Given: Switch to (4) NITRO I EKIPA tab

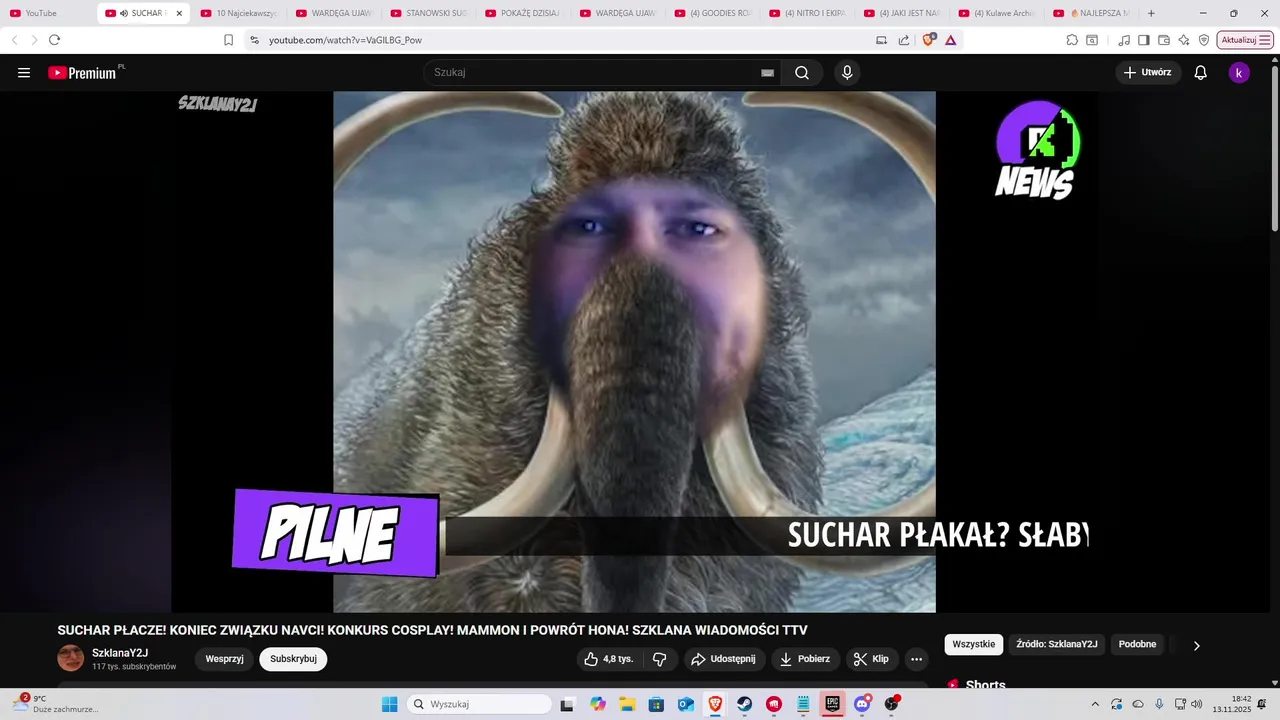Looking at the screenshot, I should pyautogui.click(x=807, y=13).
